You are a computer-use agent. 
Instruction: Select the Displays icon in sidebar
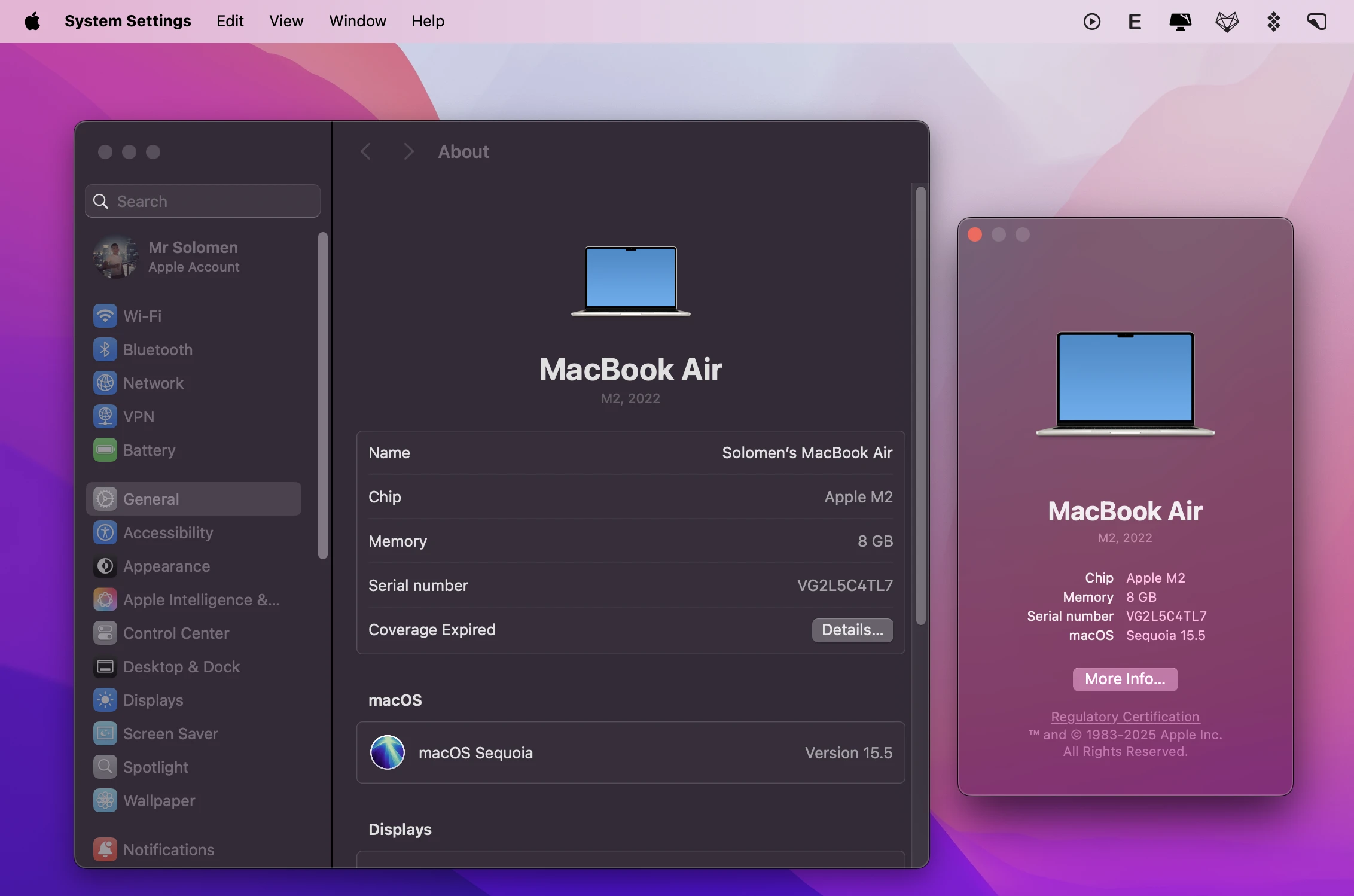tap(105, 700)
